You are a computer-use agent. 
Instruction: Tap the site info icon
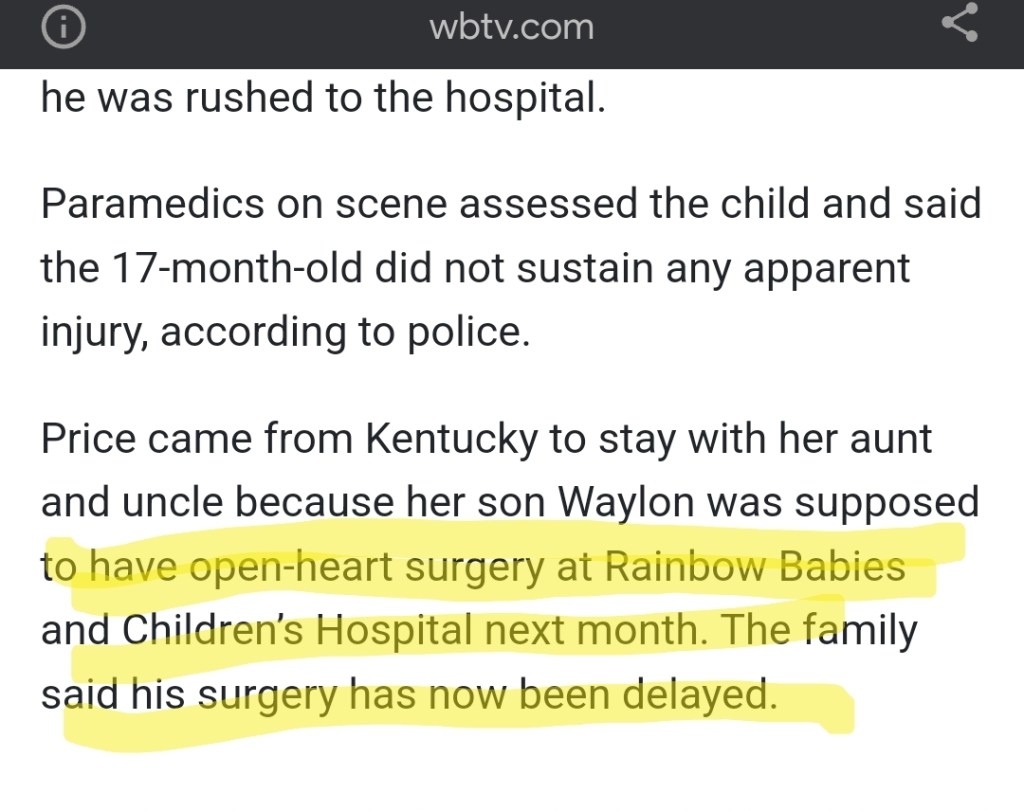pos(62,27)
